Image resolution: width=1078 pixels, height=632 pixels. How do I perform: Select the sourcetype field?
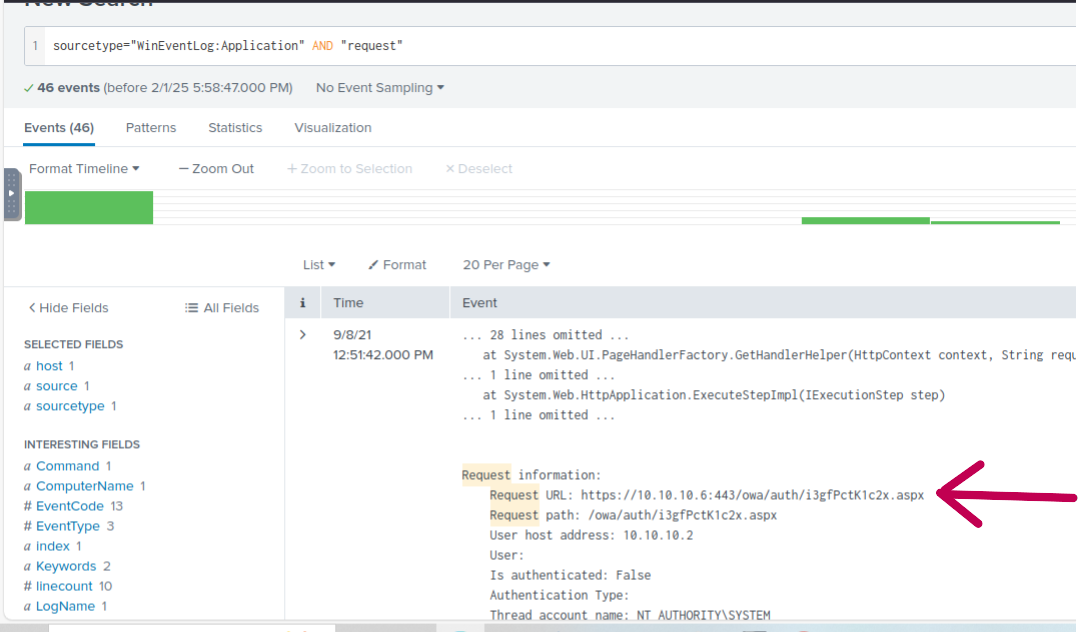(70, 406)
